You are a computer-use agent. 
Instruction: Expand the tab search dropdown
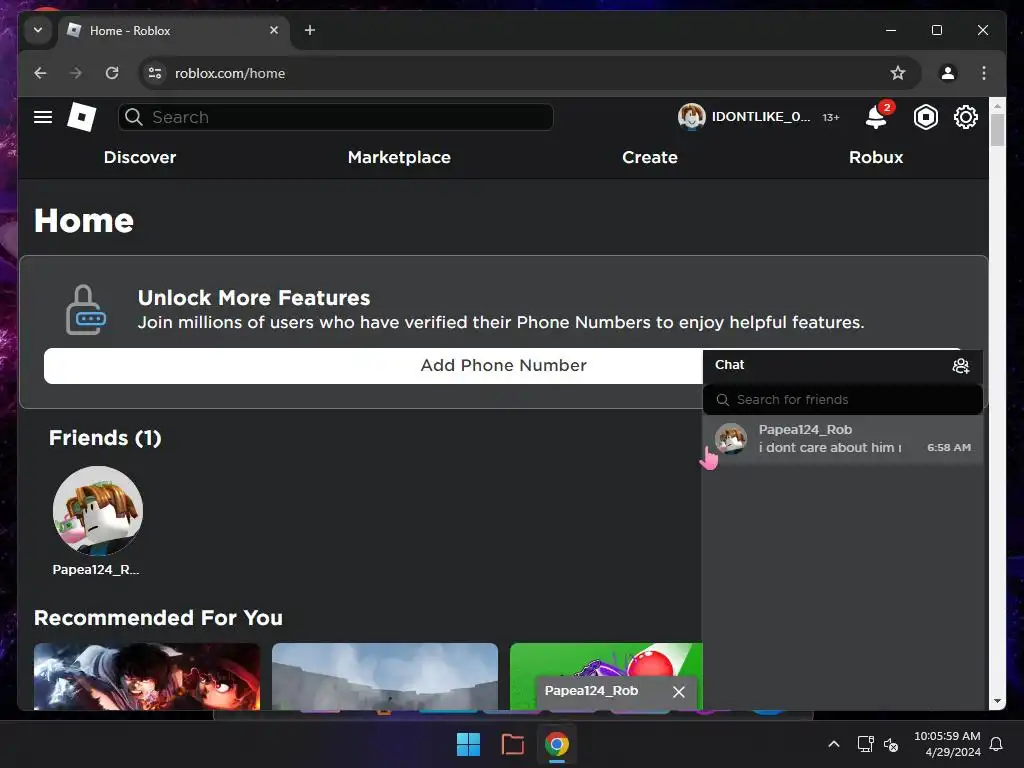tap(38, 30)
